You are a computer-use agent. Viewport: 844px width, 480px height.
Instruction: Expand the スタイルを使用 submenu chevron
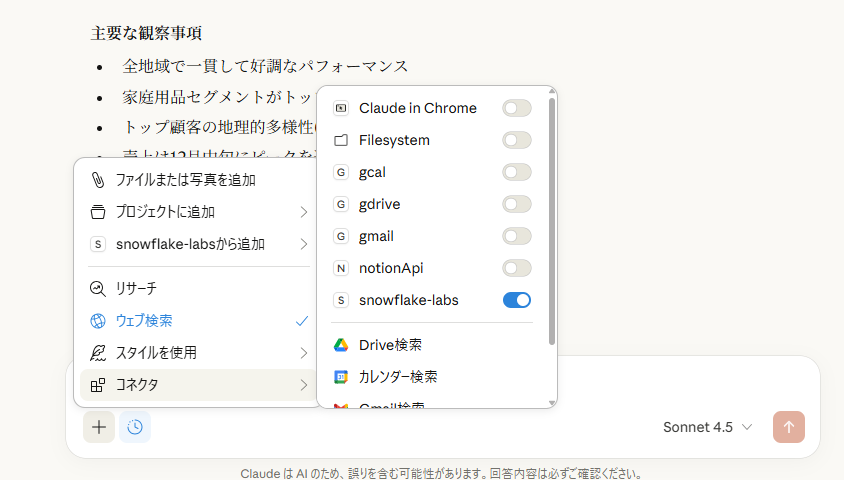tap(304, 353)
